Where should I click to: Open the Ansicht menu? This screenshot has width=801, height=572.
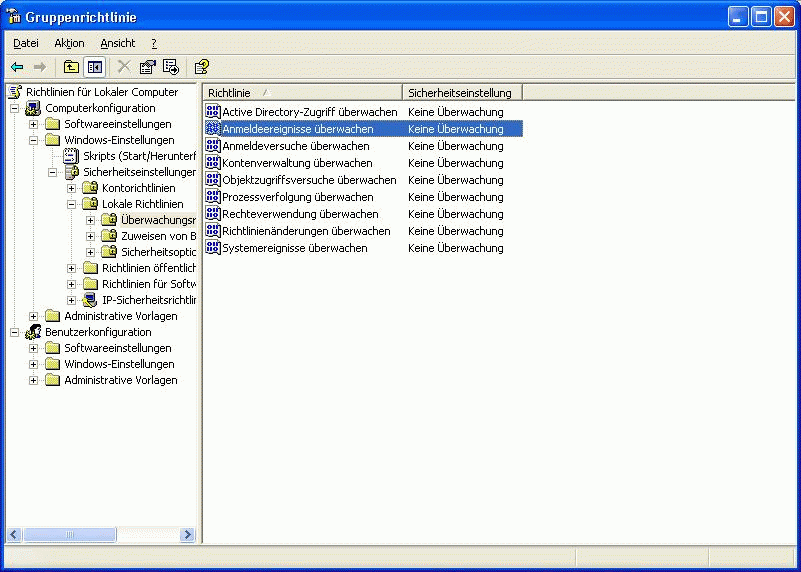click(x=117, y=43)
